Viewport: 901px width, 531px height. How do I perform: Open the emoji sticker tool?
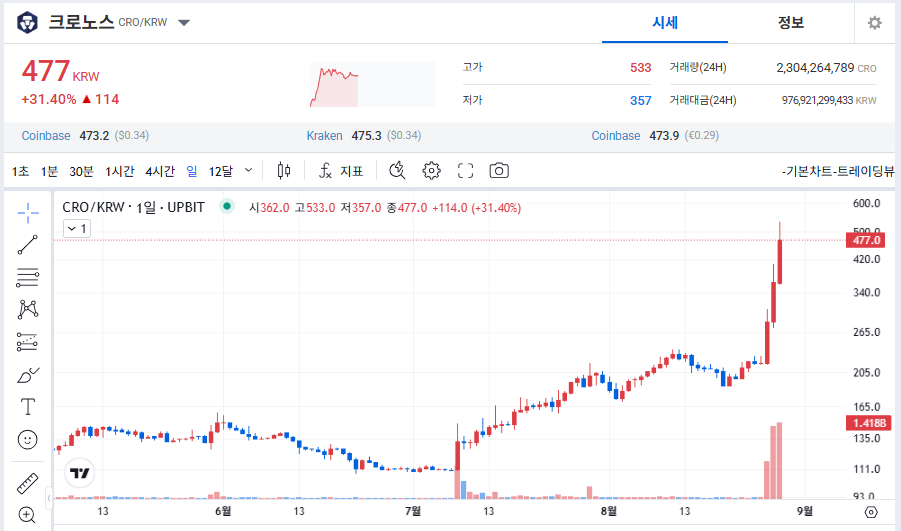[28, 440]
